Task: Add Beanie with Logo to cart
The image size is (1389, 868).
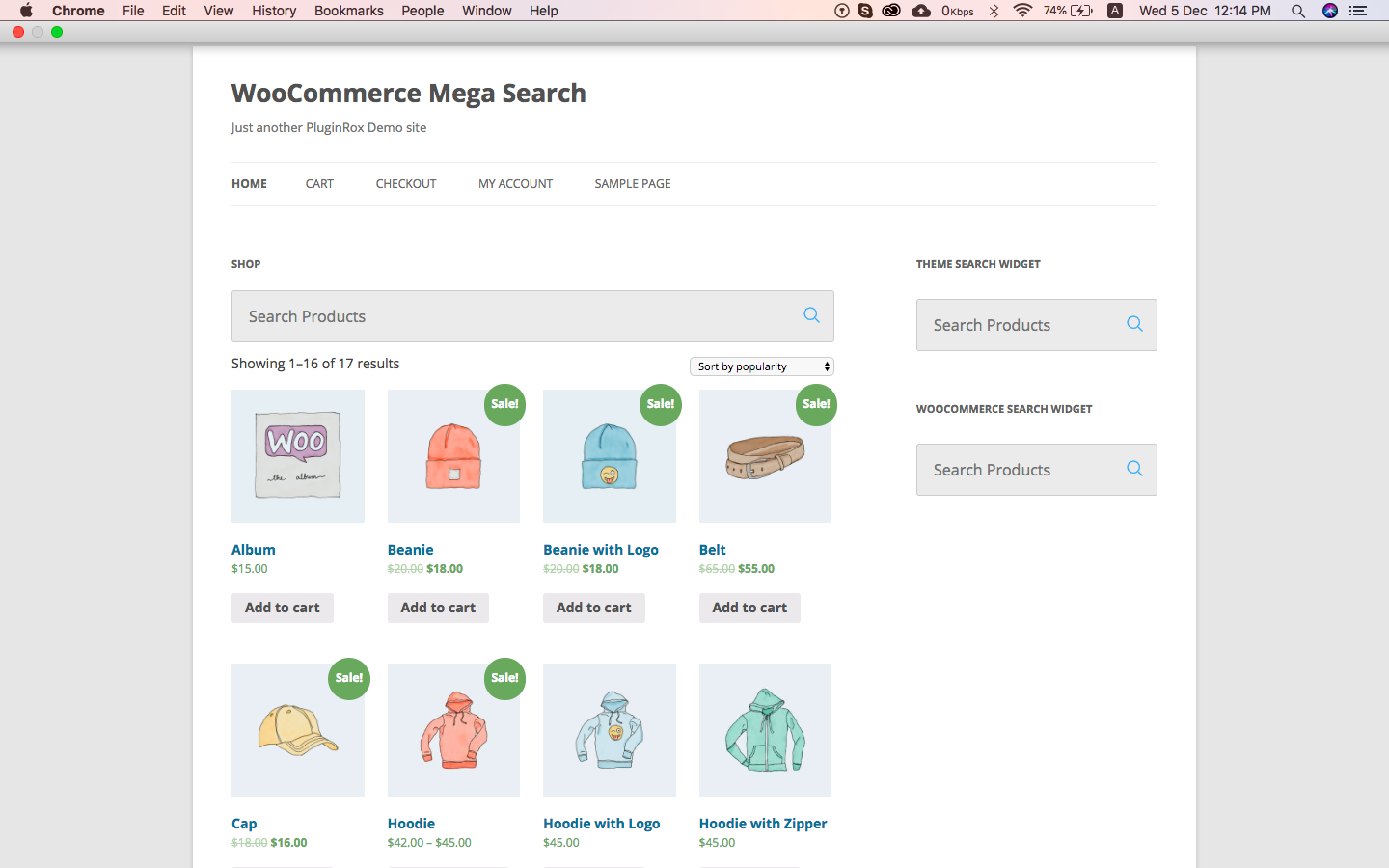Action: pyautogui.click(x=594, y=608)
